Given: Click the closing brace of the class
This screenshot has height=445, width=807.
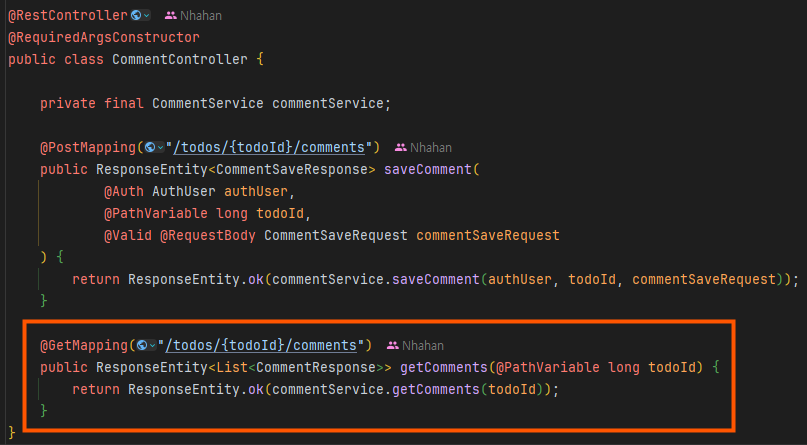Looking at the screenshot, I should pos(12,433).
